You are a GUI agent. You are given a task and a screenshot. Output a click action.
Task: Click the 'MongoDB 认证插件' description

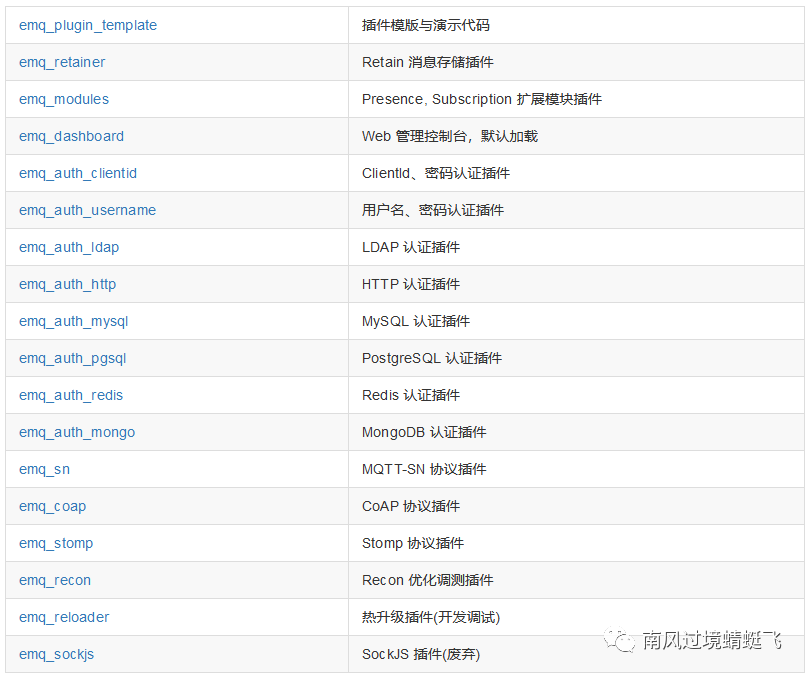click(x=424, y=433)
